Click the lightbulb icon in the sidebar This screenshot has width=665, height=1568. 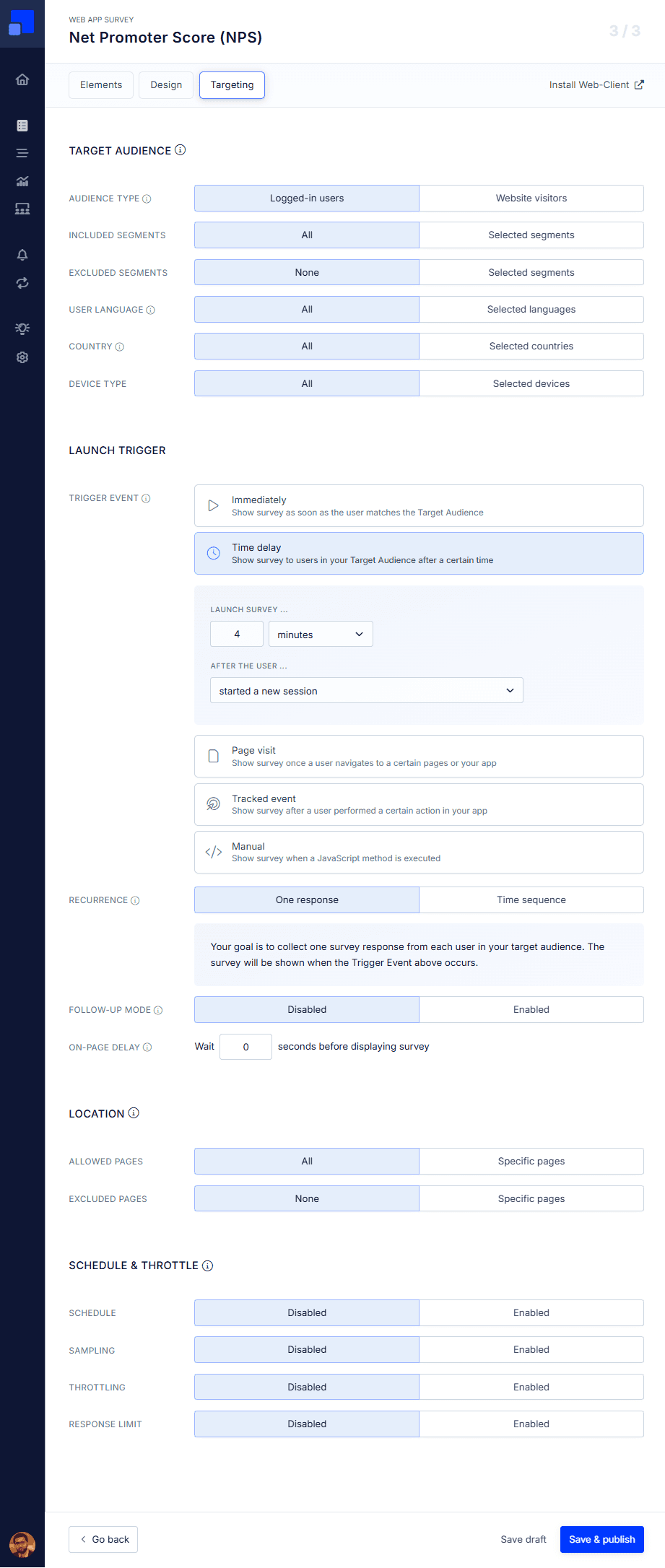[x=22, y=328]
